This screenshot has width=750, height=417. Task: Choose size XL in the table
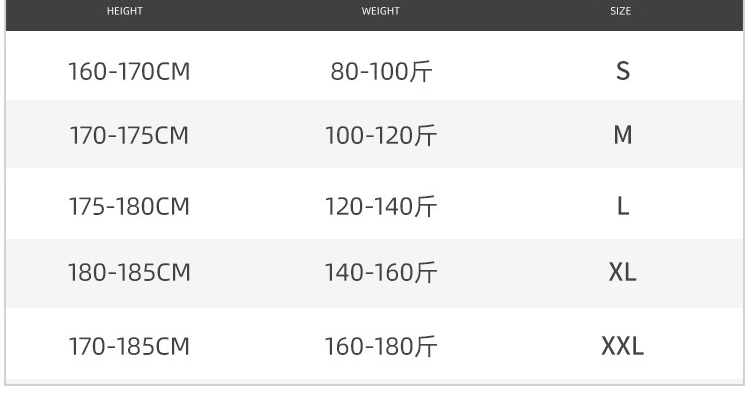pyautogui.click(x=622, y=272)
